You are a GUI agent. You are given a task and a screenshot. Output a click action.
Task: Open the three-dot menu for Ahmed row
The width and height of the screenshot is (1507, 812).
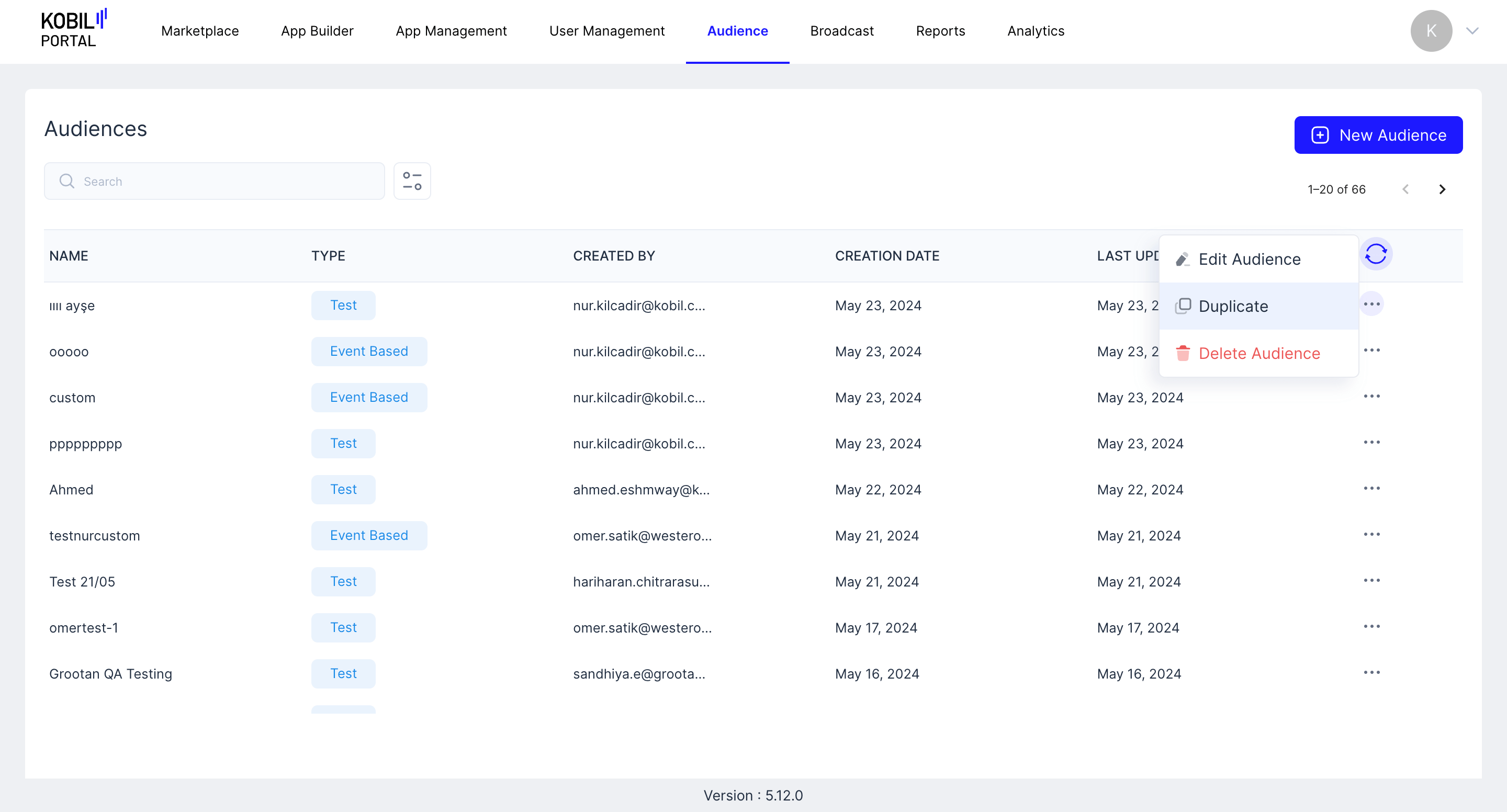click(x=1371, y=489)
